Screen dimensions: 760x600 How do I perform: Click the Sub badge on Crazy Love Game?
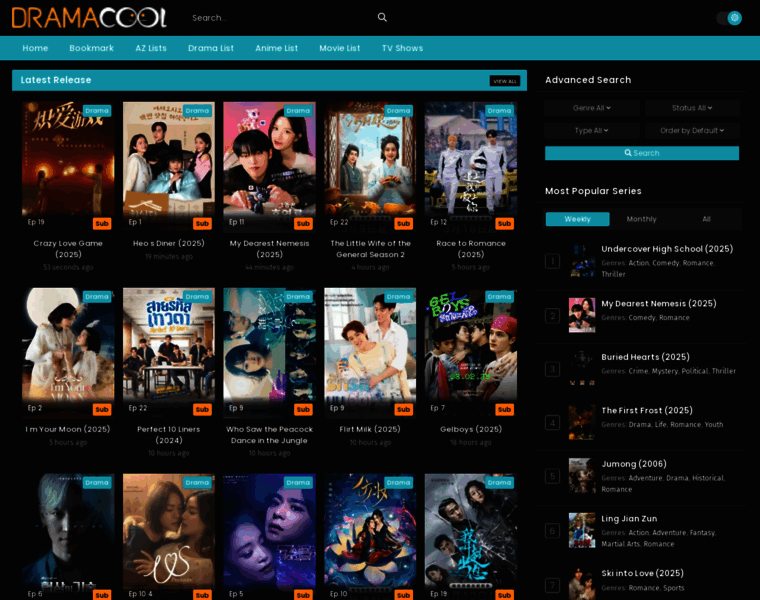[102, 223]
